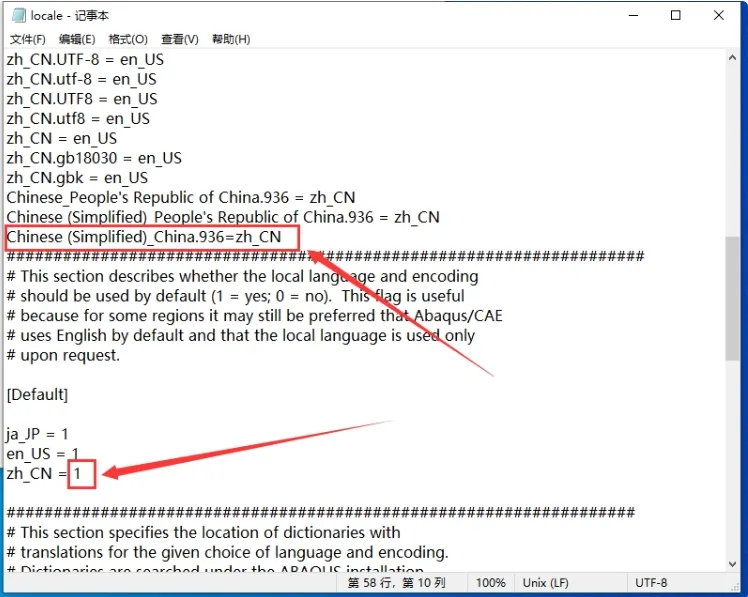This screenshot has height=597, width=748.
Task: Click Unix (LF) line ending indicator
Action: click(545, 583)
